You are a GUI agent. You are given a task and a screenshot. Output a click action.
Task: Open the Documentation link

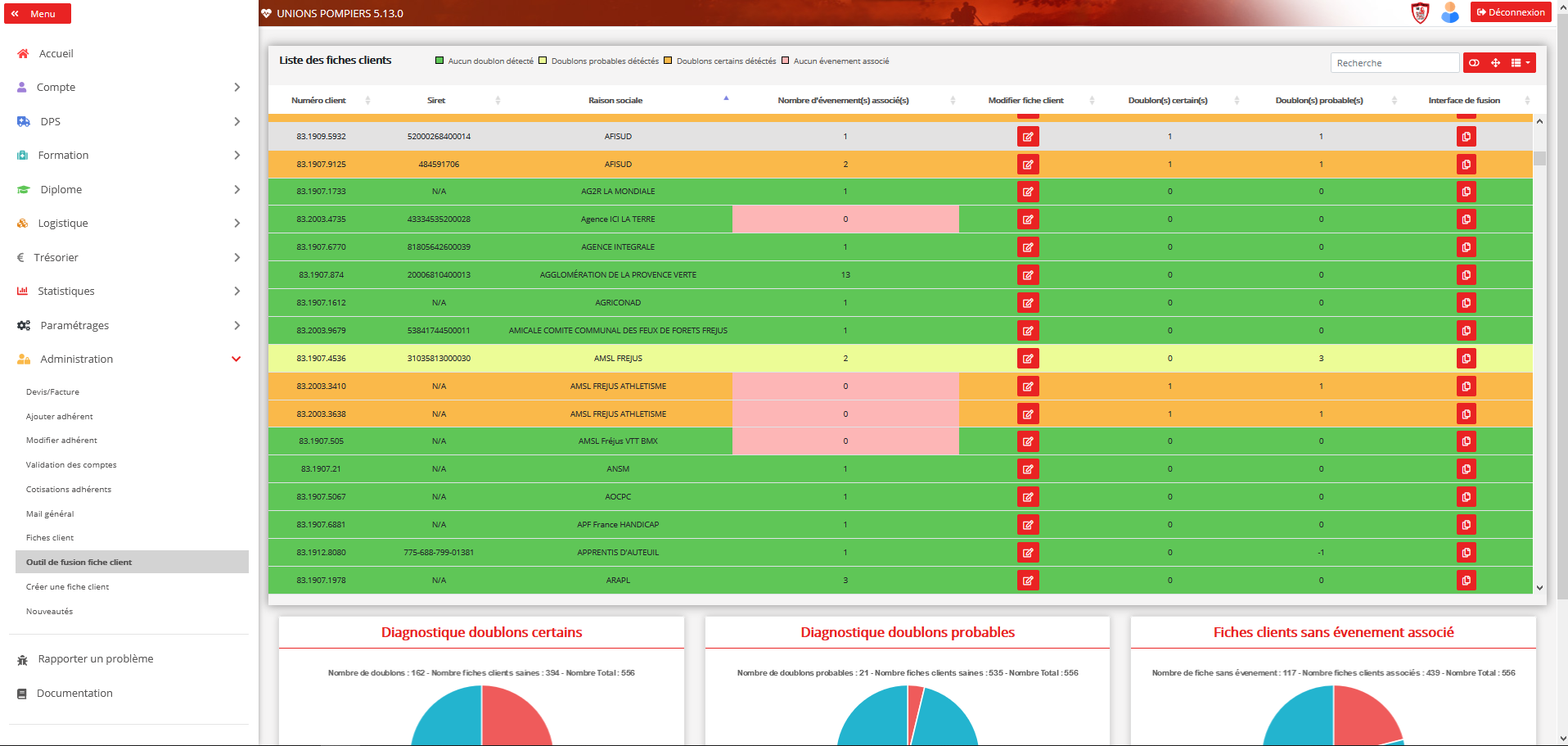point(74,694)
